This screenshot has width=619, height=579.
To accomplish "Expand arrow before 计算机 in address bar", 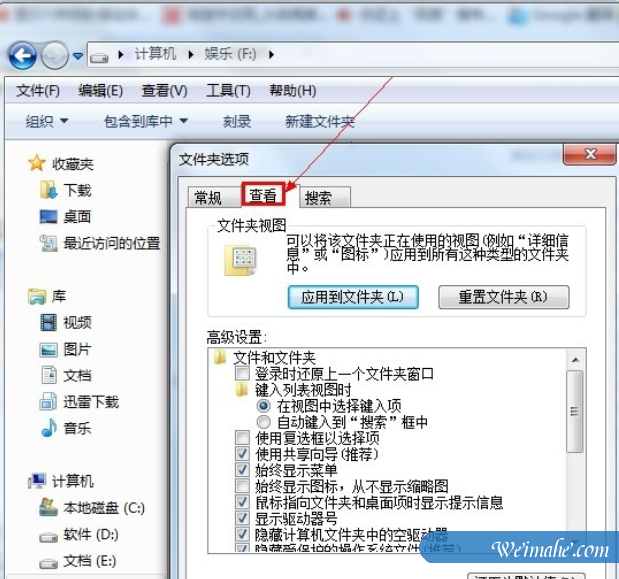I will (x=121, y=54).
